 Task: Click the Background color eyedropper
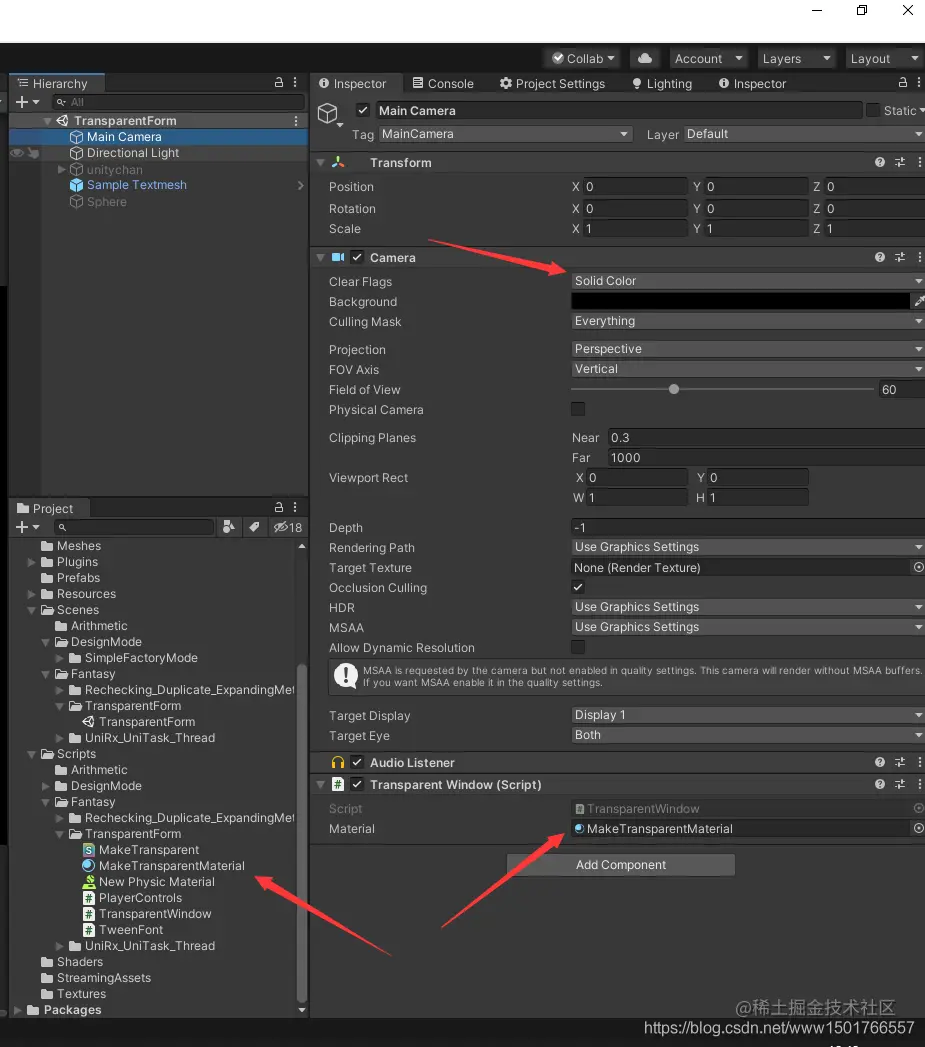[918, 301]
